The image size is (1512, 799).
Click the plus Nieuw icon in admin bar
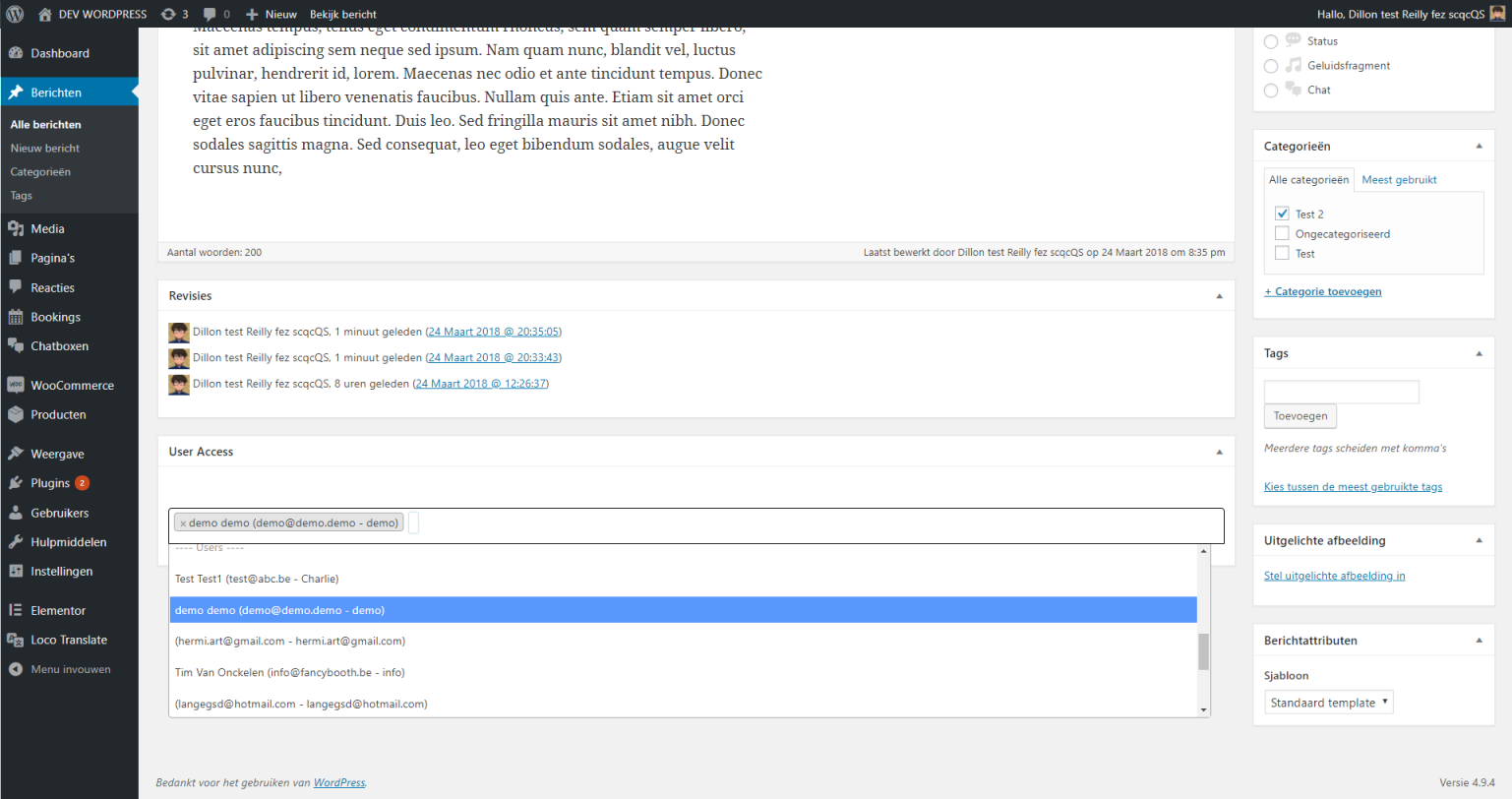coord(252,14)
